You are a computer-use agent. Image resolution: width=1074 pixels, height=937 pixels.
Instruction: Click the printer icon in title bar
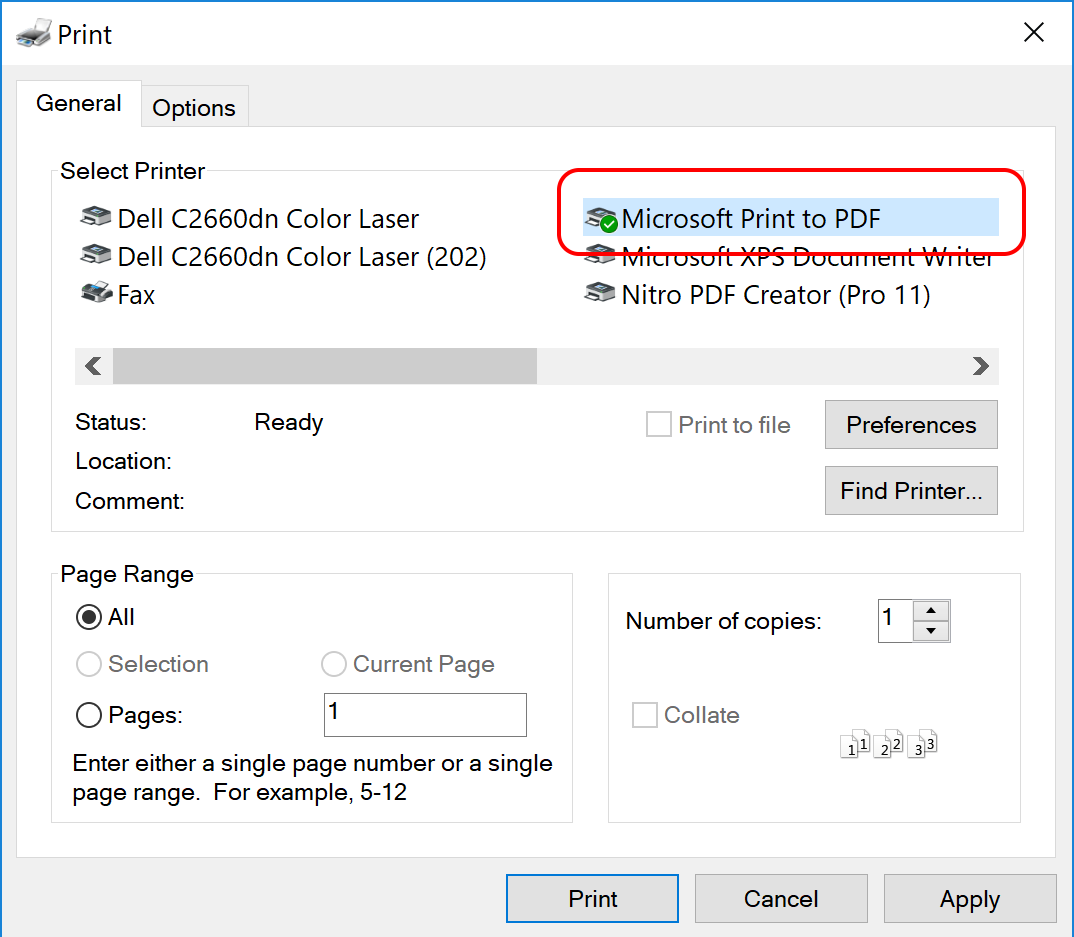(34, 33)
